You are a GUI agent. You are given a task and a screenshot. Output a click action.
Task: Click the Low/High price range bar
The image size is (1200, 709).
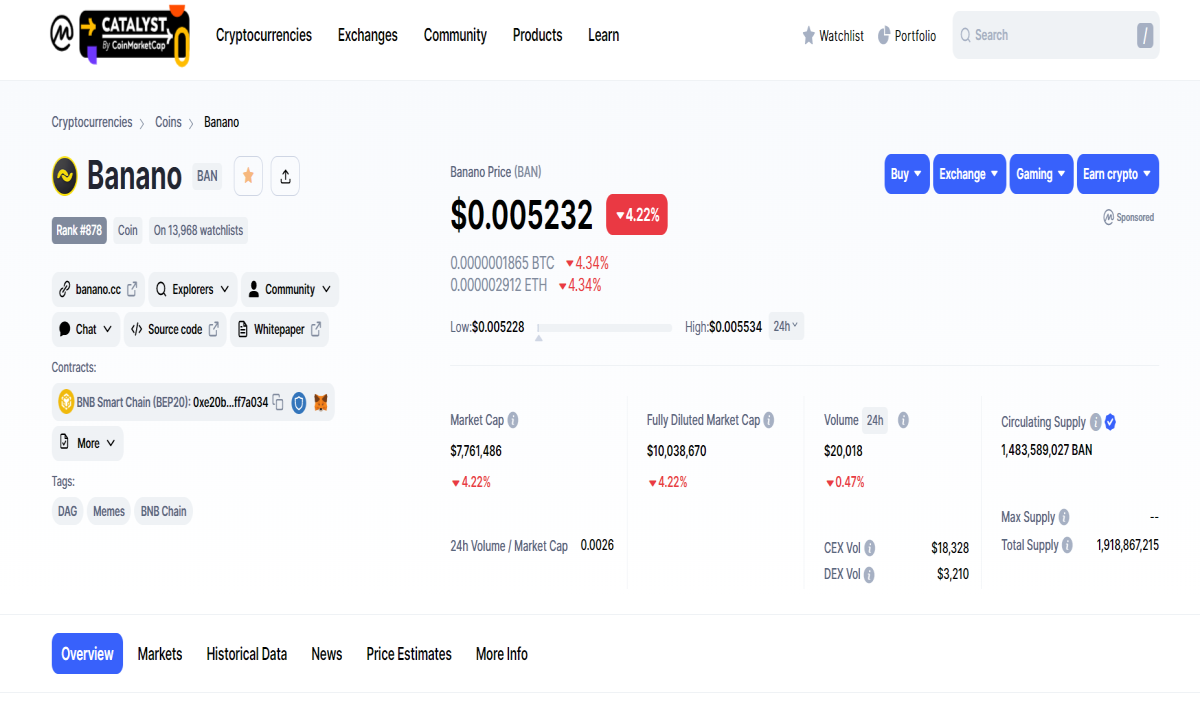click(604, 327)
